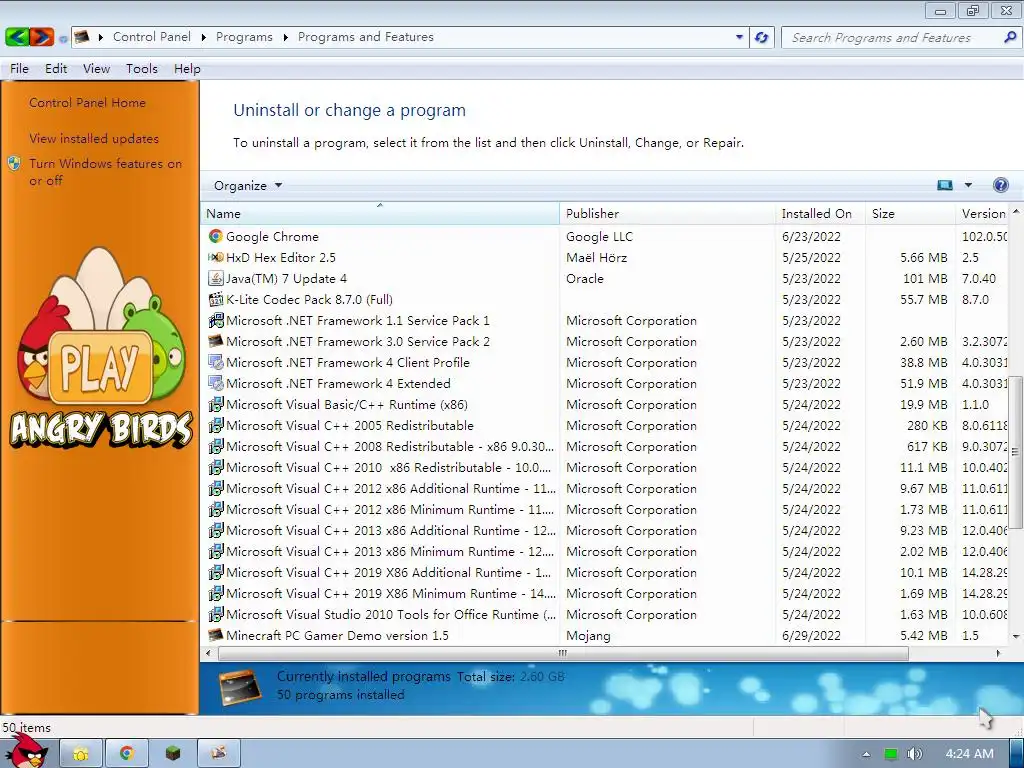Click the Windows features shield icon
Screen dimensions: 1024x768
14,163
